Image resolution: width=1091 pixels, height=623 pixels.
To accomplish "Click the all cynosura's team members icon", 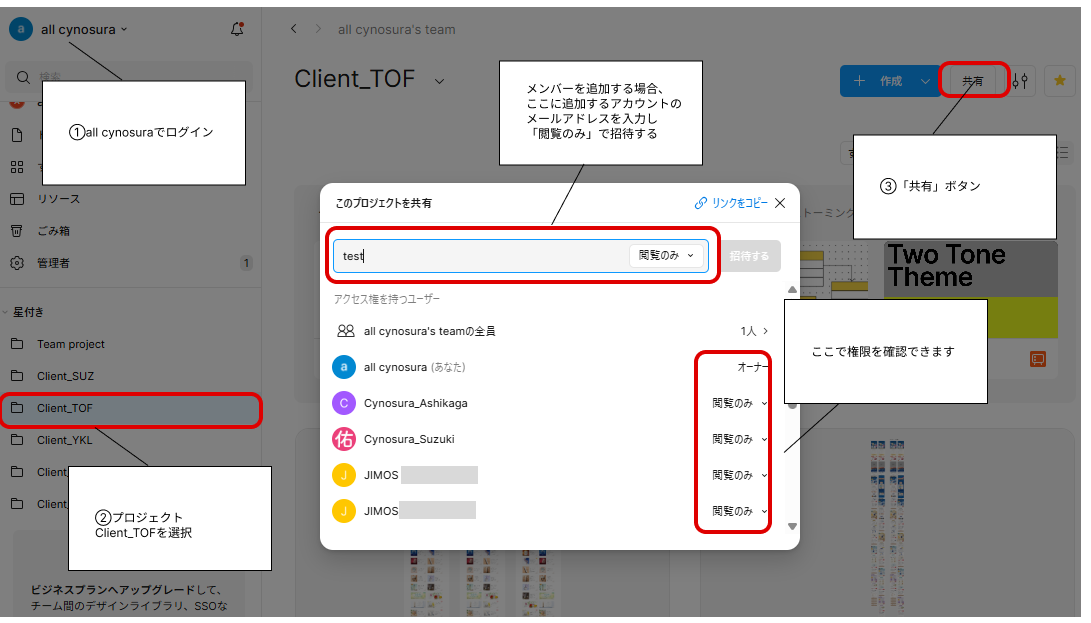I will coord(345,331).
